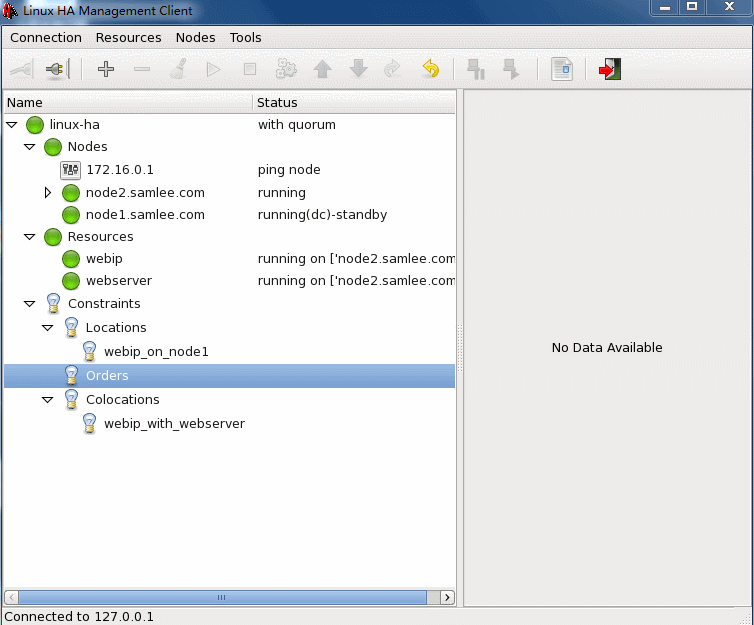
Task: Click the horizontal scrollbar right arrow
Action: (447, 597)
